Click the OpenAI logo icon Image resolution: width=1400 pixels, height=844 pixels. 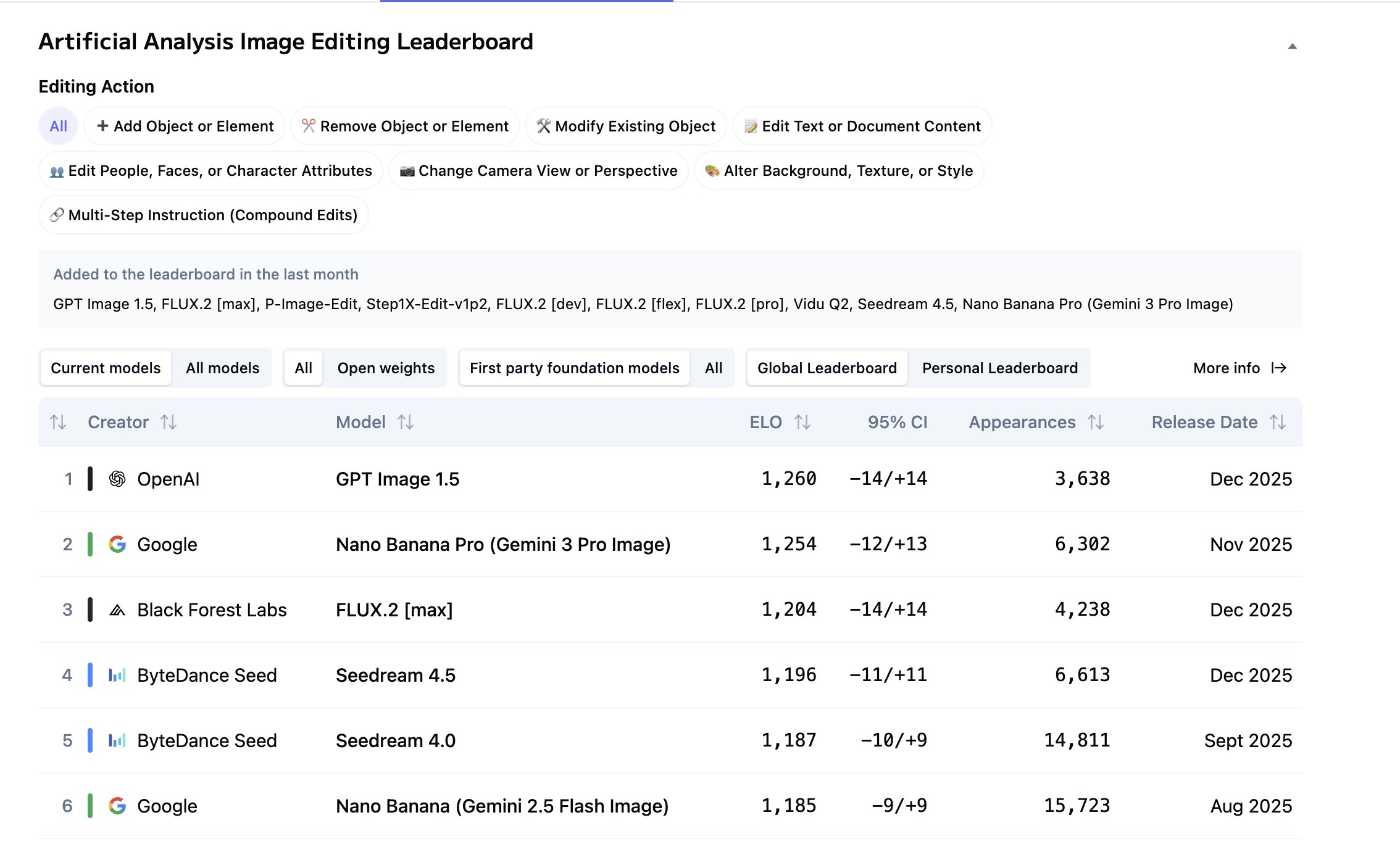pos(117,479)
